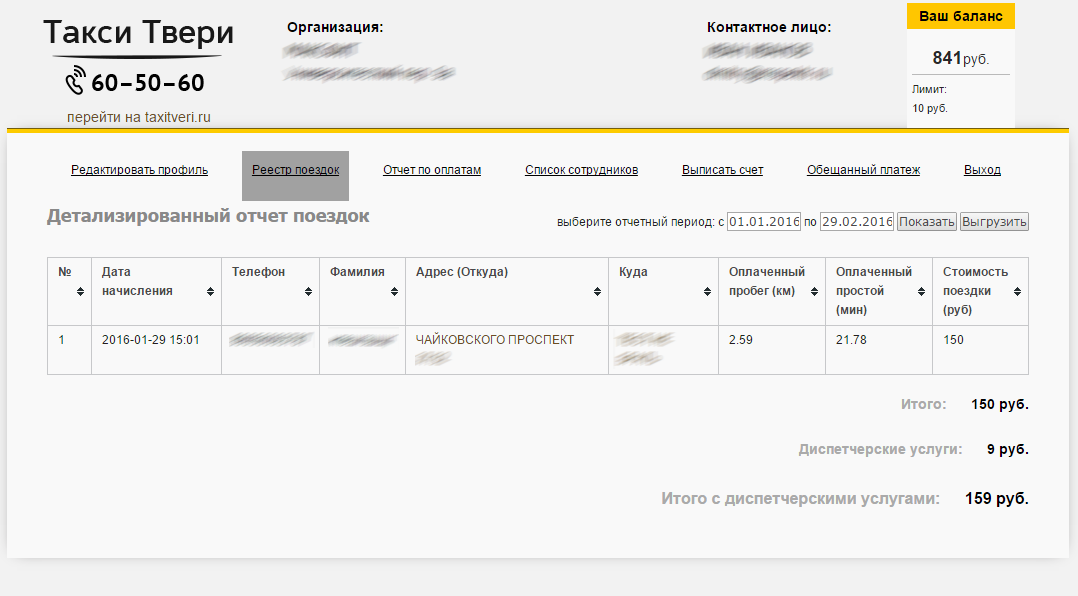The width and height of the screenshot is (1078, 596).
Task: Click the Обещанный платеж link
Action: [x=863, y=170]
